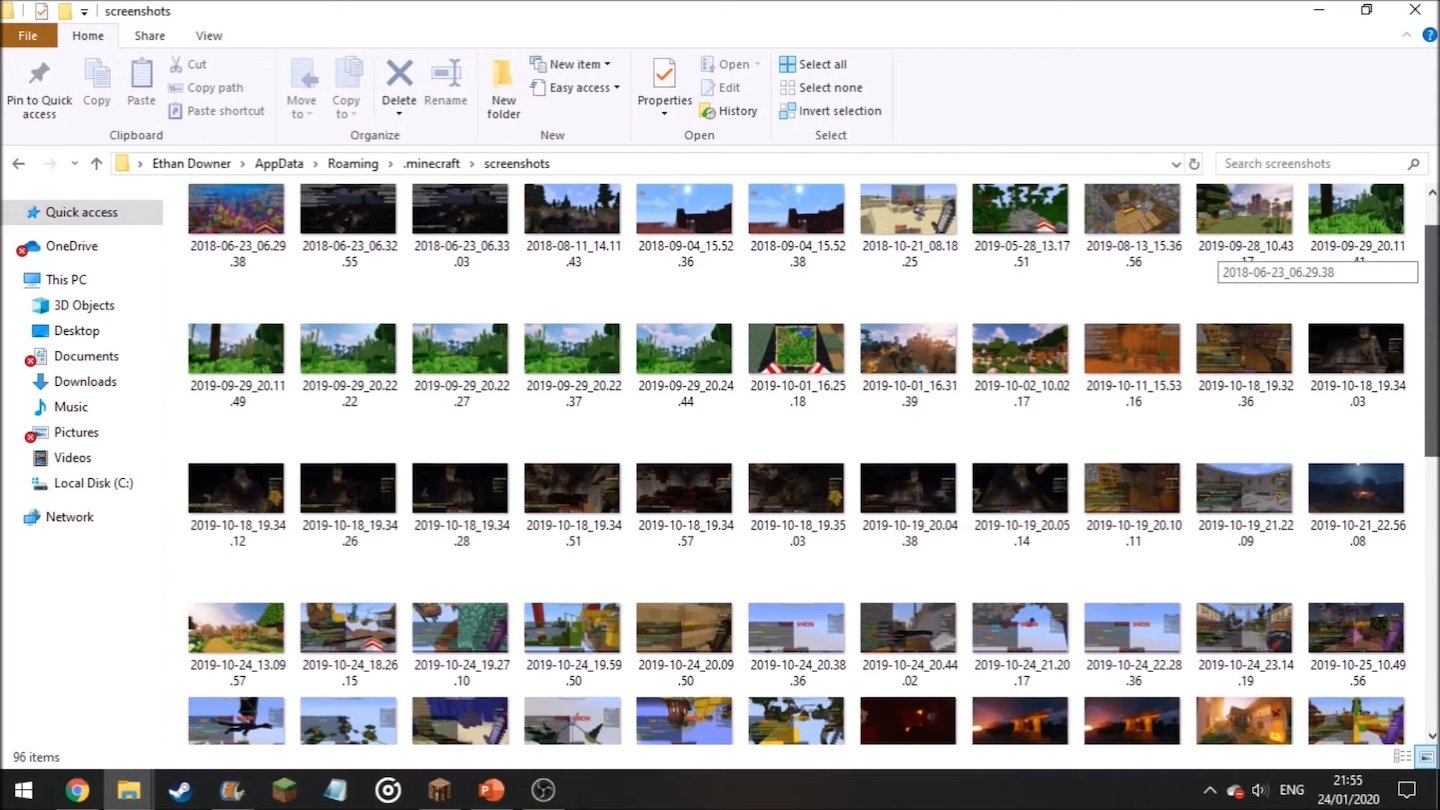Click the Delete red X icon
Image resolution: width=1440 pixels, height=810 pixels.
coord(399,73)
